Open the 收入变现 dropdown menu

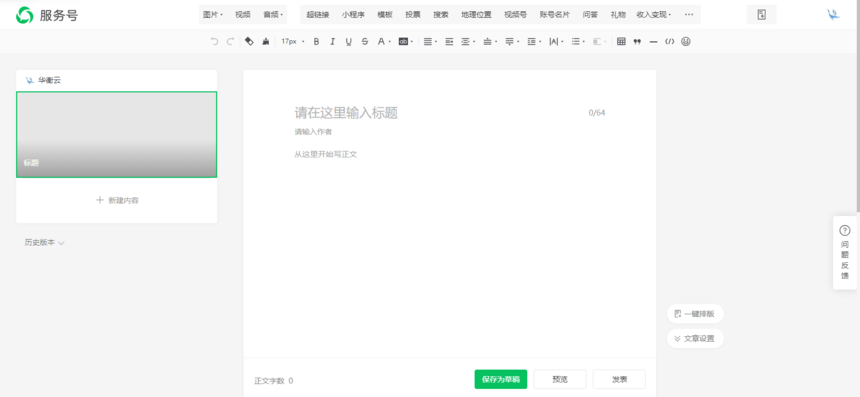654,15
